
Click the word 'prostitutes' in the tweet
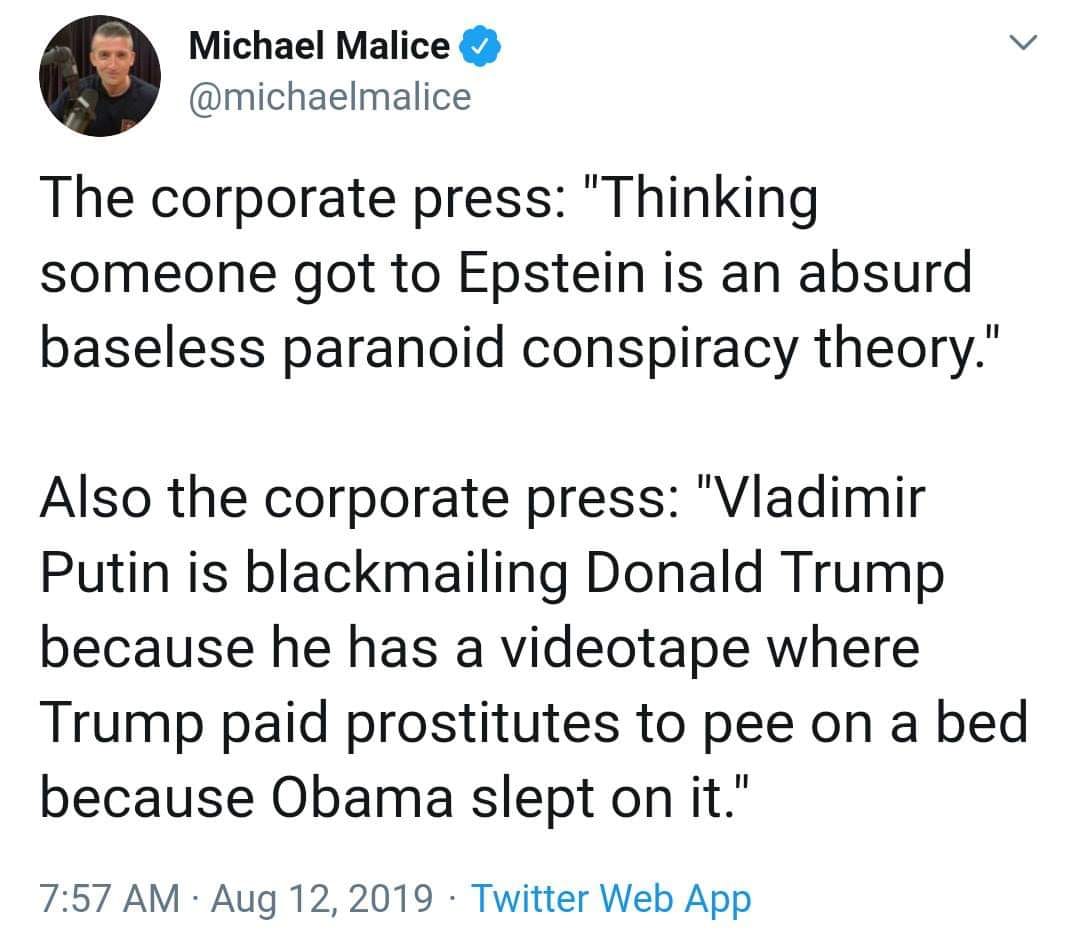[x=483, y=723]
